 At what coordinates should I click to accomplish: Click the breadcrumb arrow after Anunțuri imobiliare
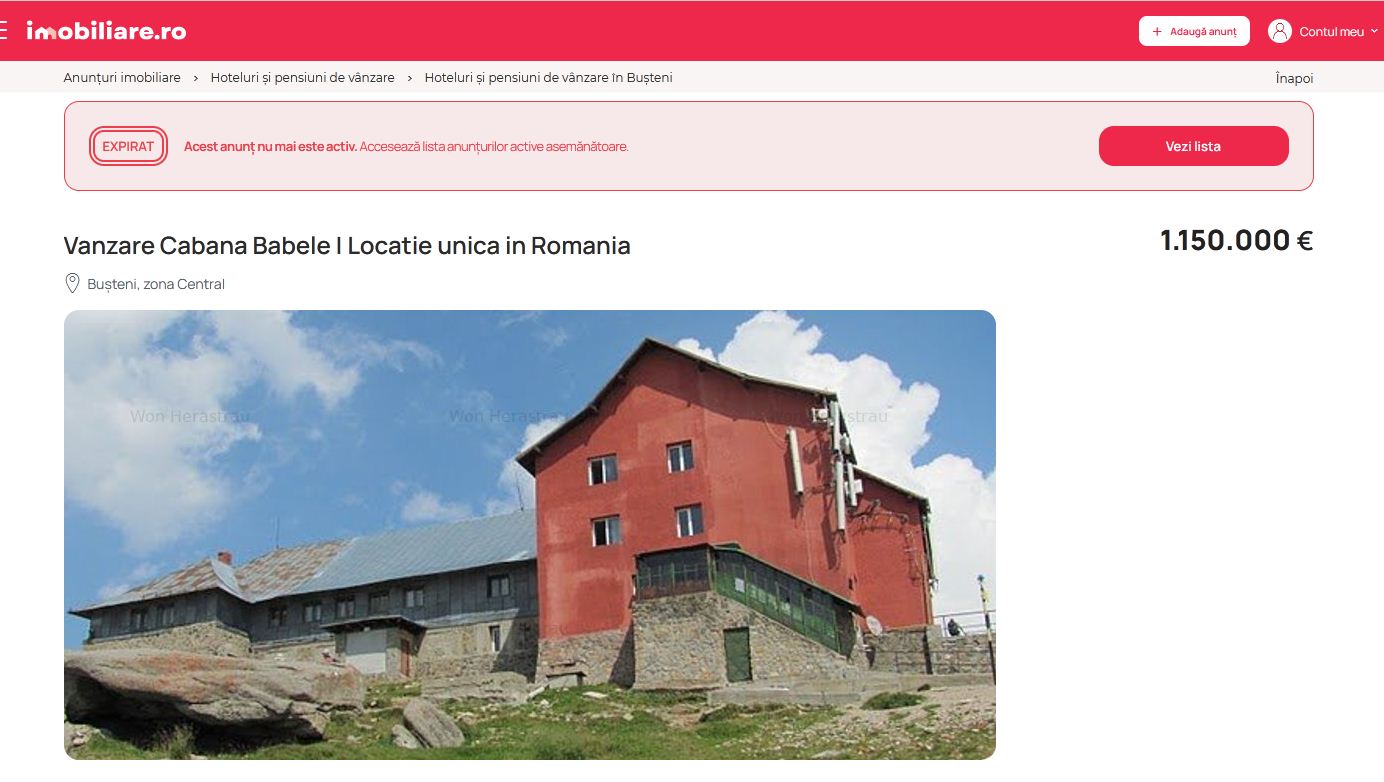[x=196, y=78]
